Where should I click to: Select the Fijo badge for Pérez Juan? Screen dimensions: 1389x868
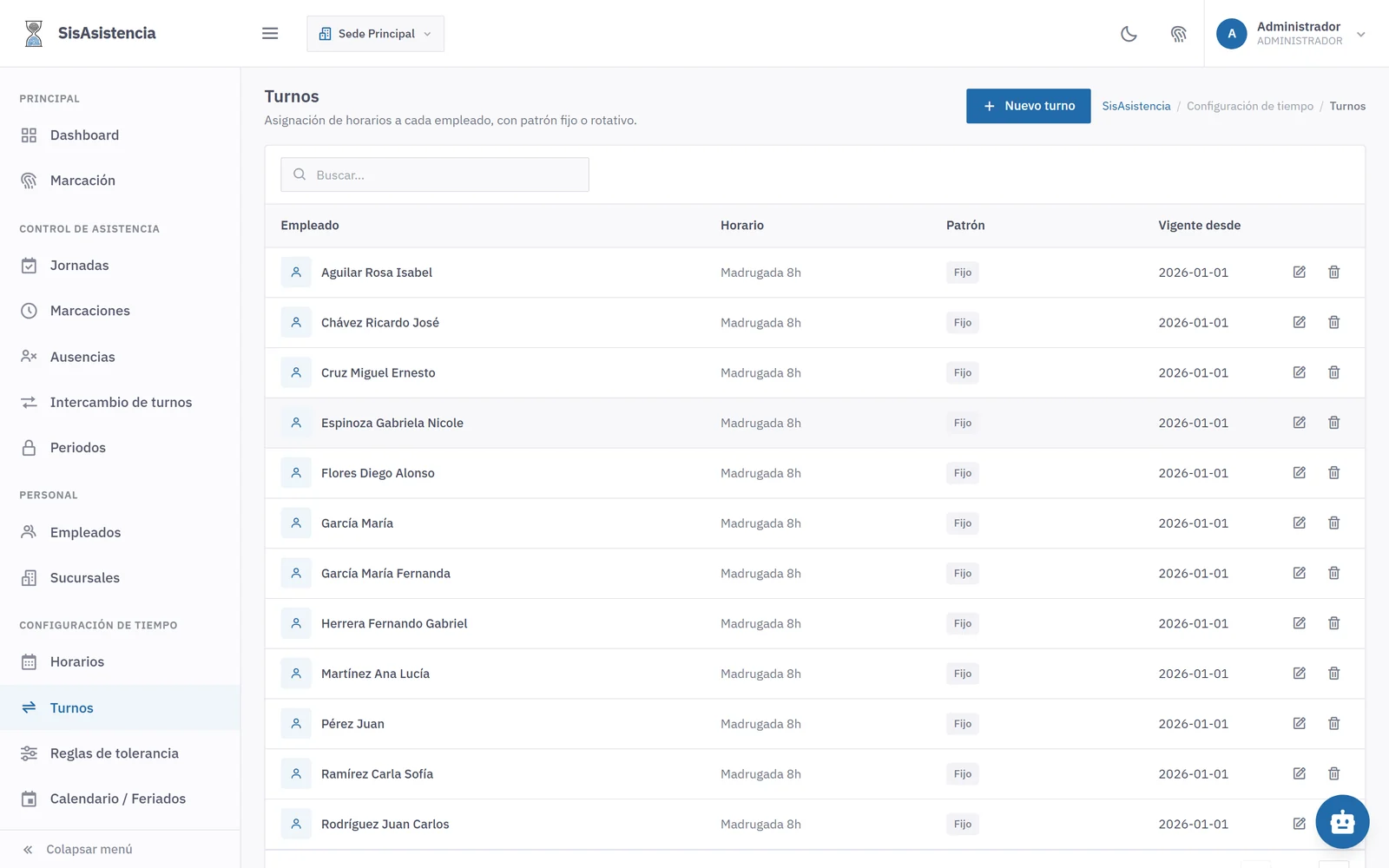[x=962, y=724]
